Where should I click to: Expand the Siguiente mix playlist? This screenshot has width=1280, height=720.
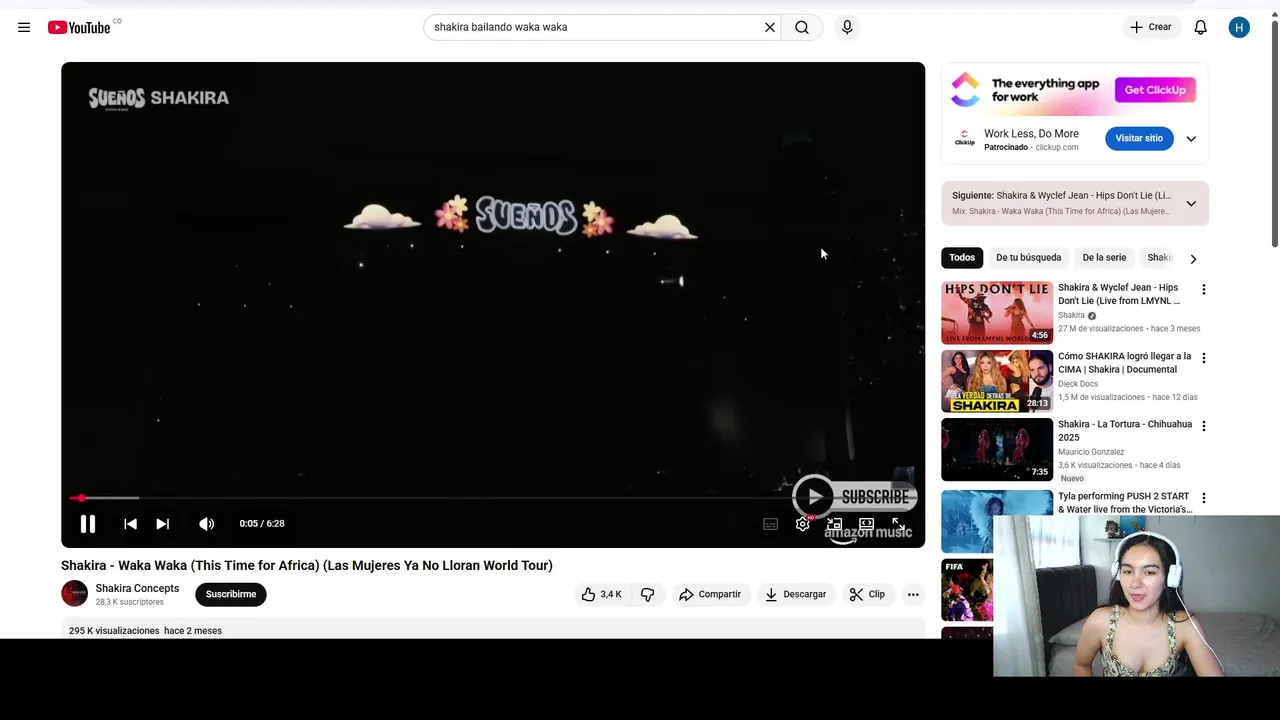coord(1191,203)
